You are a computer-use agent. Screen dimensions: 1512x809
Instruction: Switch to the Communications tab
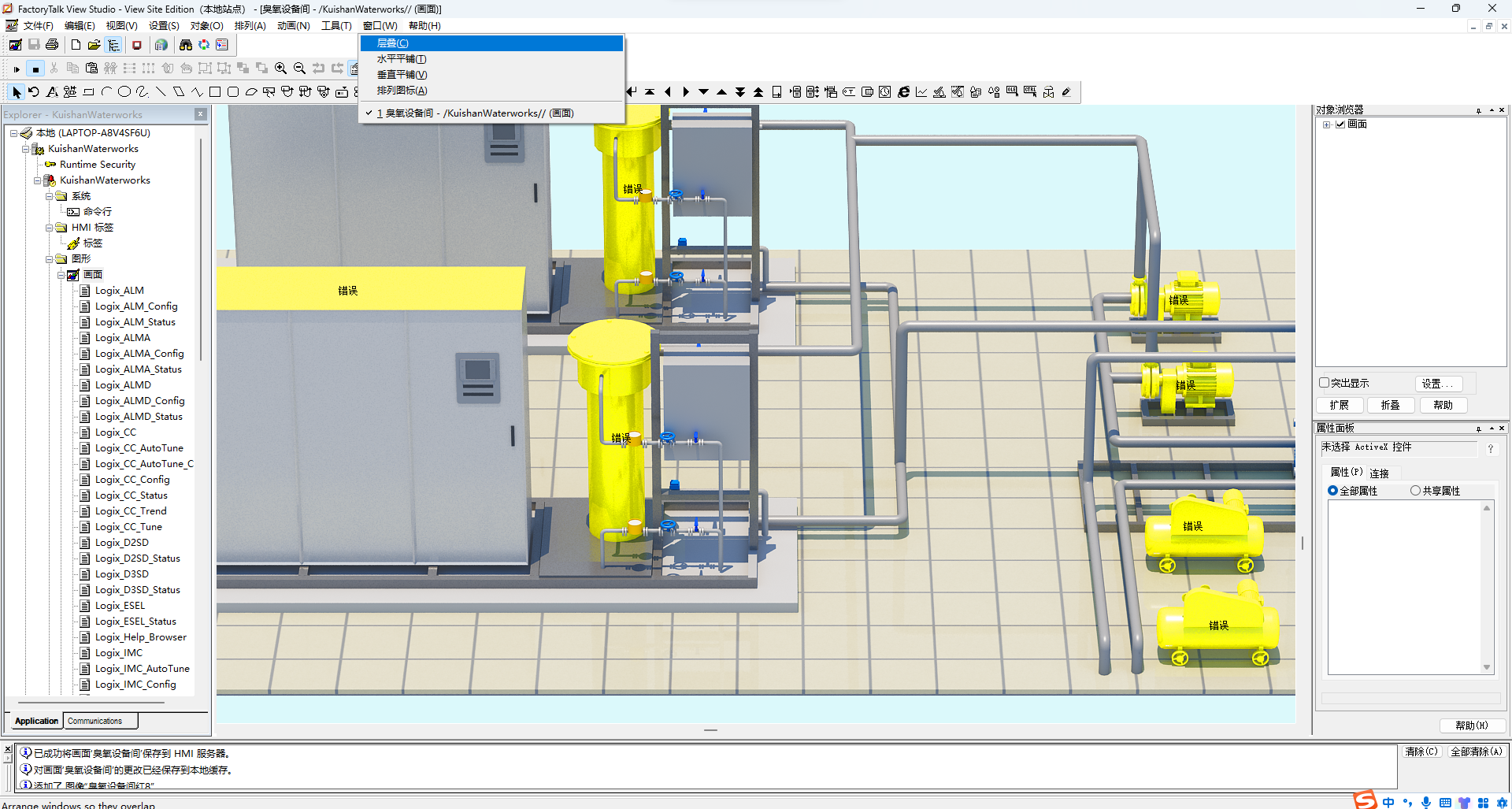[100, 721]
